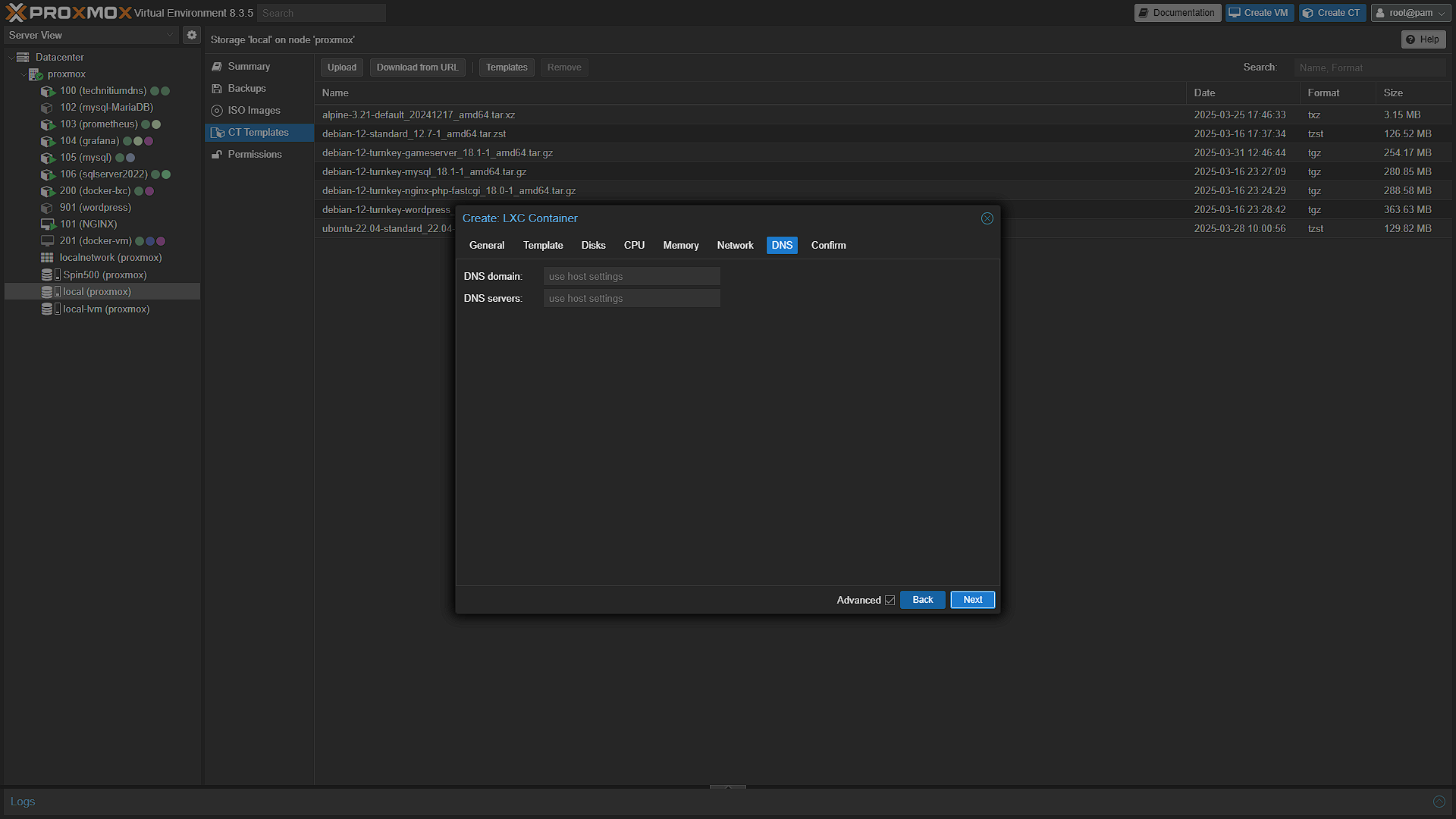Click the Proxmox logo icon
1456x819 pixels.
(16, 13)
